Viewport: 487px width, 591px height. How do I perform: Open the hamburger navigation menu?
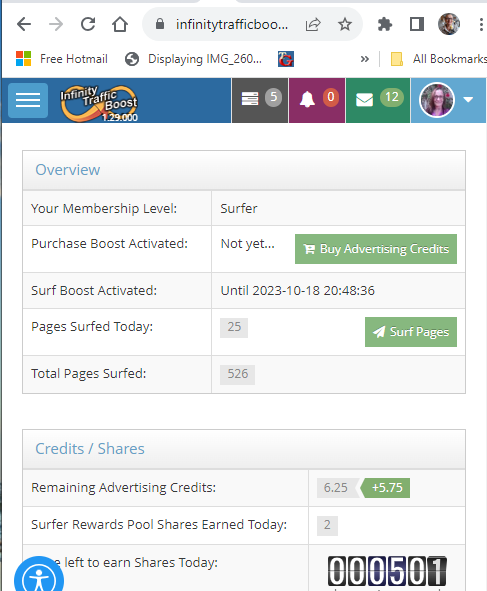28,100
